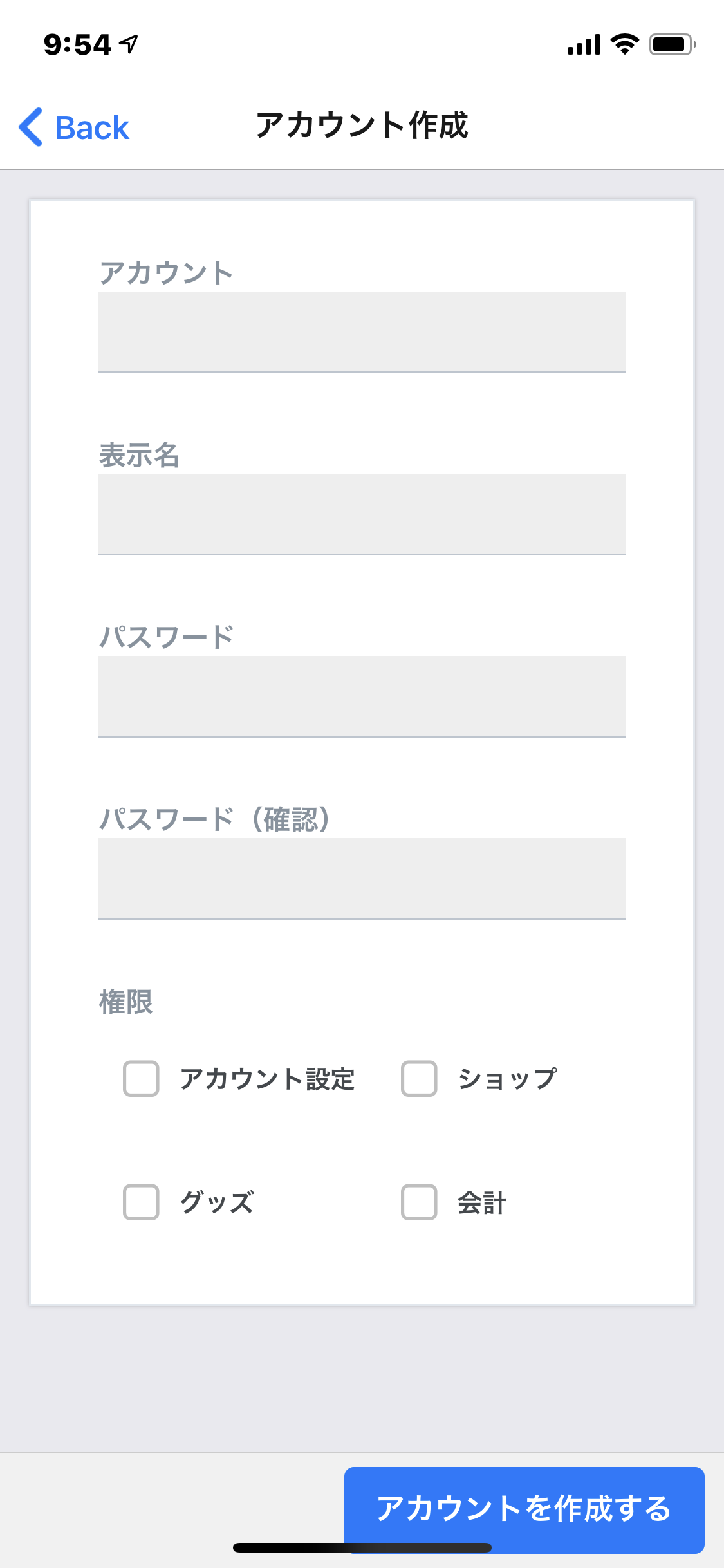The image size is (724, 1568).
Task: Tap the battery indicator icon
Action: 672,44
